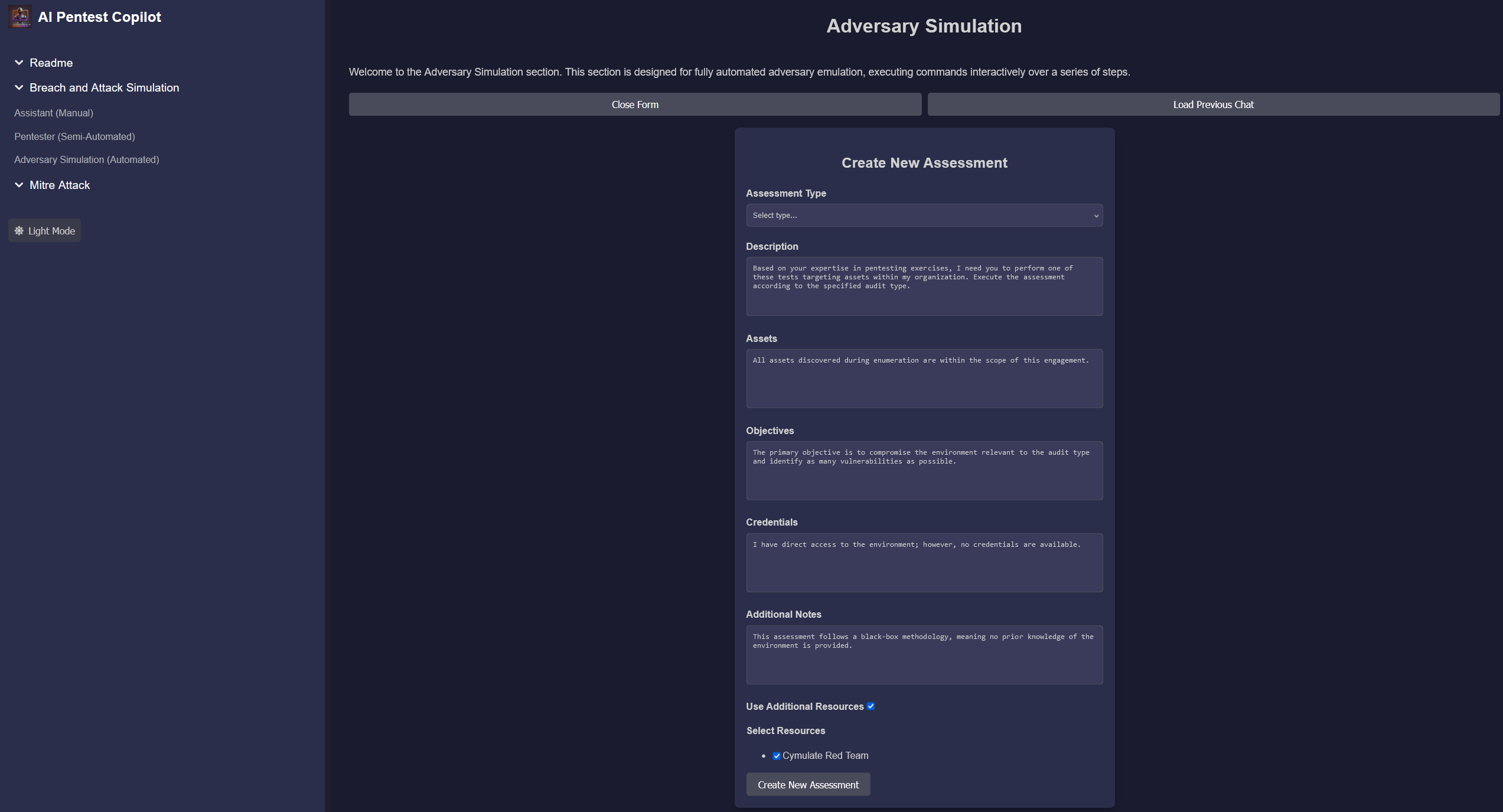Click into the Assets text area

pyautogui.click(x=924, y=379)
